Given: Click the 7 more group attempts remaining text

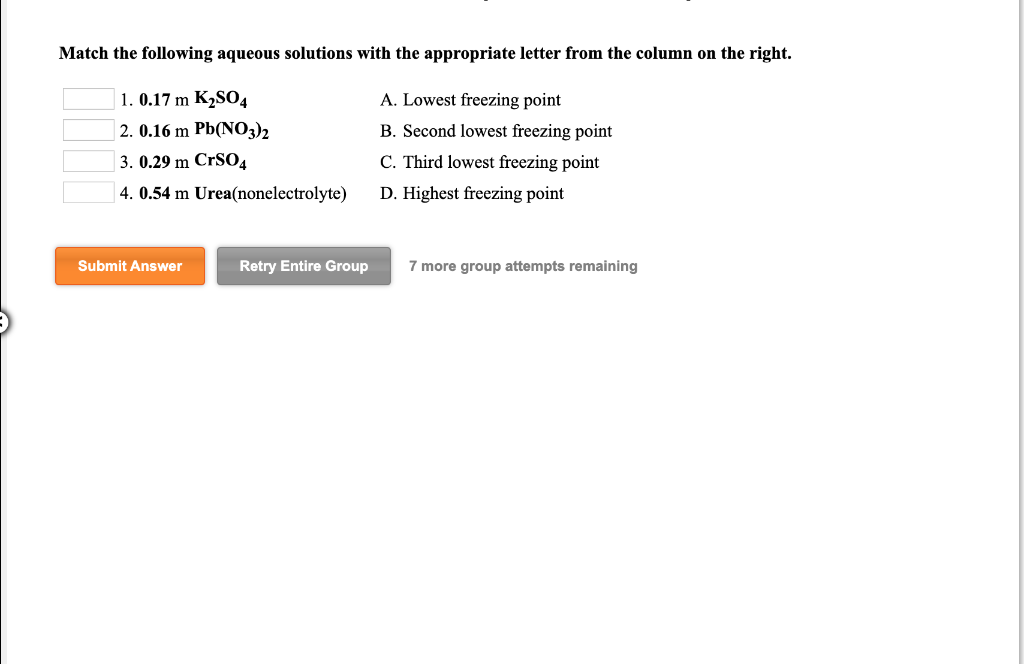Looking at the screenshot, I should pyautogui.click(x=523, y=266).
